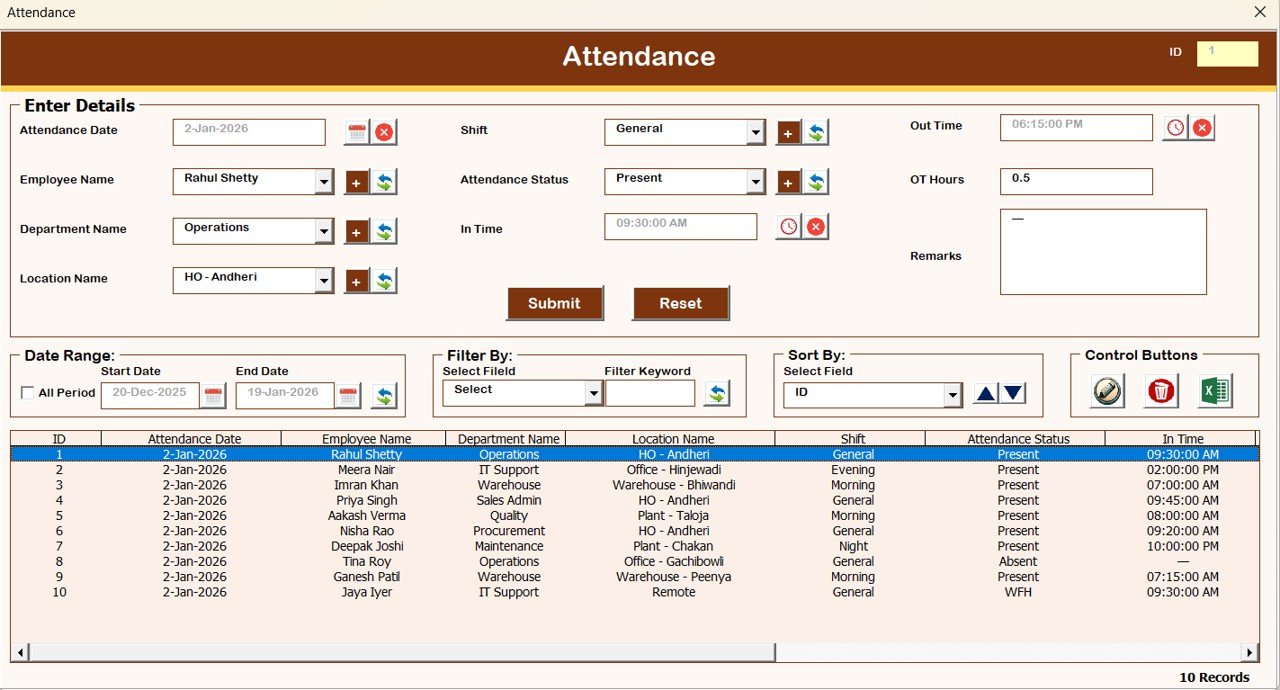The height and width of the screenshot is (690, 1280).
Task: Click the edit record pencil icon
Action: [x=1107, y=391]
